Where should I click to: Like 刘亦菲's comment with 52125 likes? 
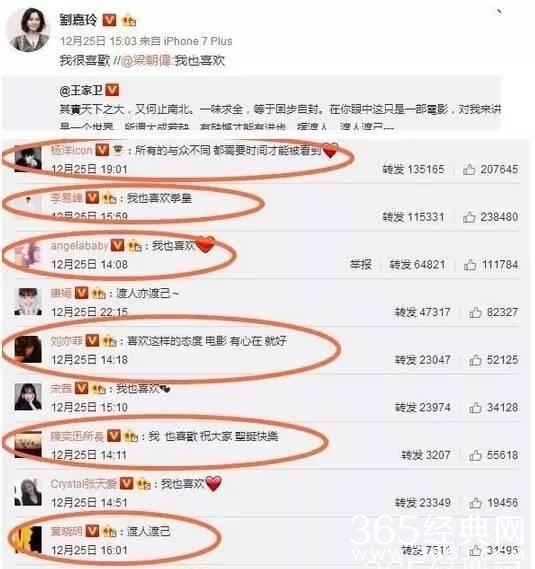pyautogui.click(x=475, y=360)
